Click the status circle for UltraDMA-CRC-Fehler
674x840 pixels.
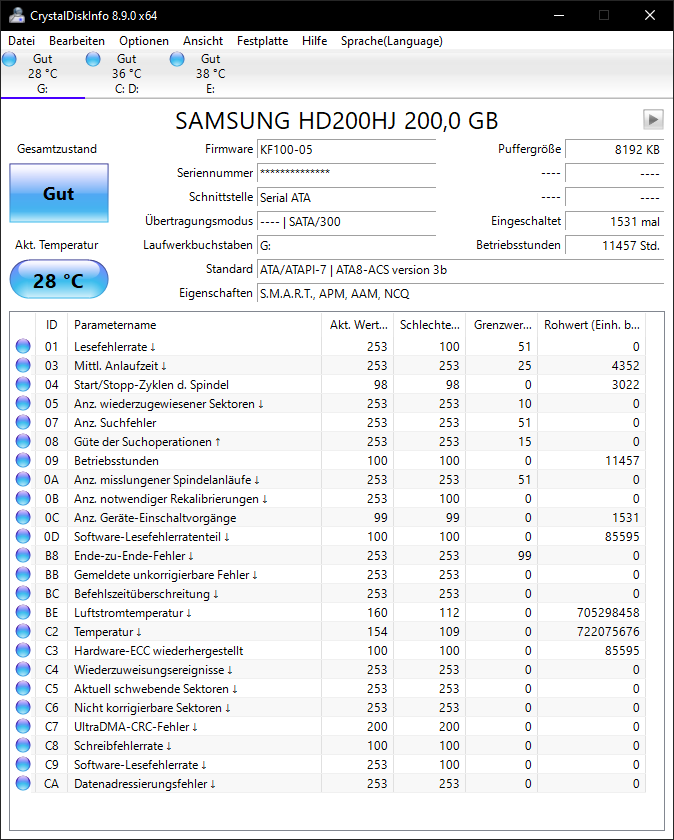[23, 727]
